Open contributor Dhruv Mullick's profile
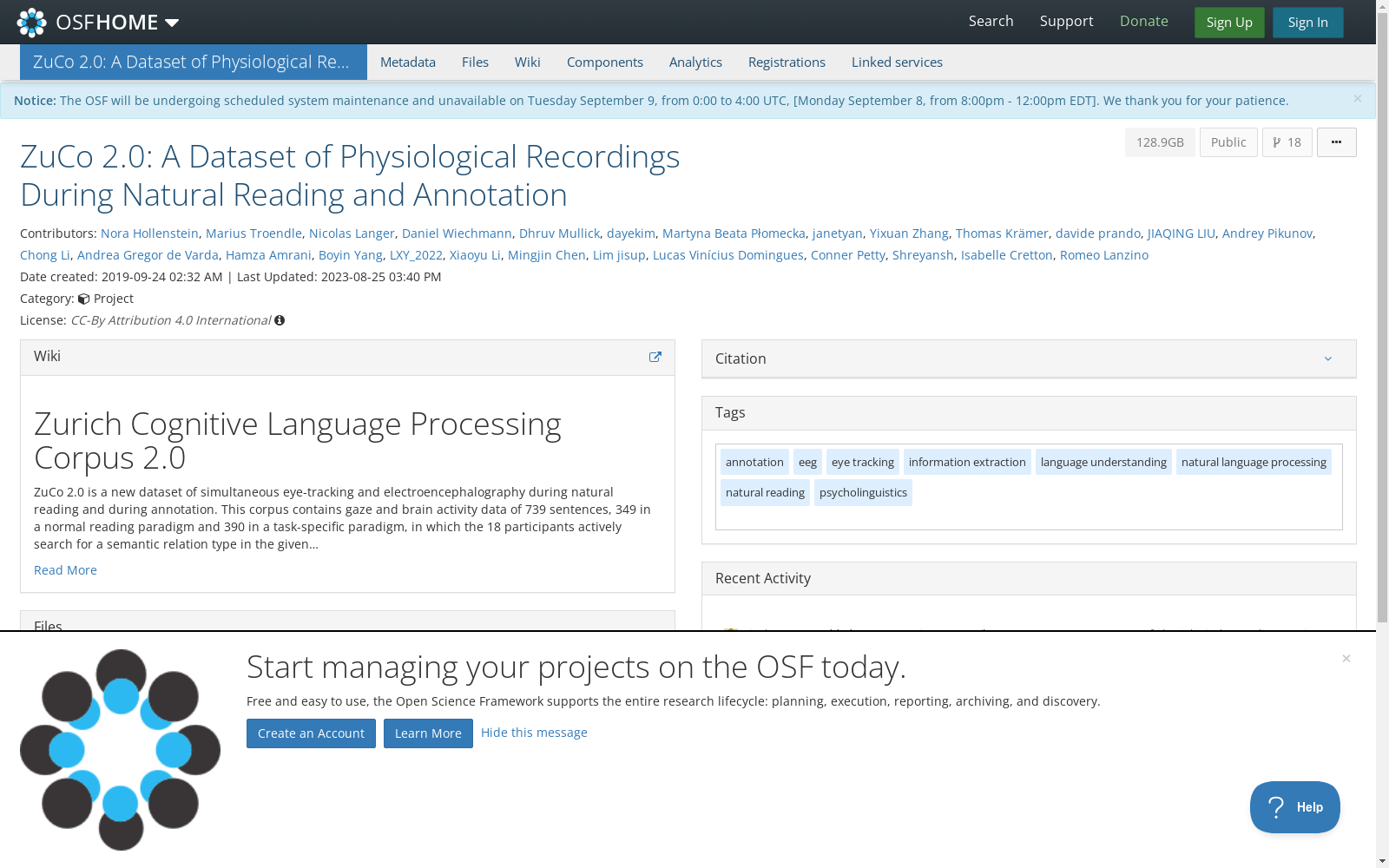Image resolution: width=1389 pixels, height=868 pixels. 559,233
